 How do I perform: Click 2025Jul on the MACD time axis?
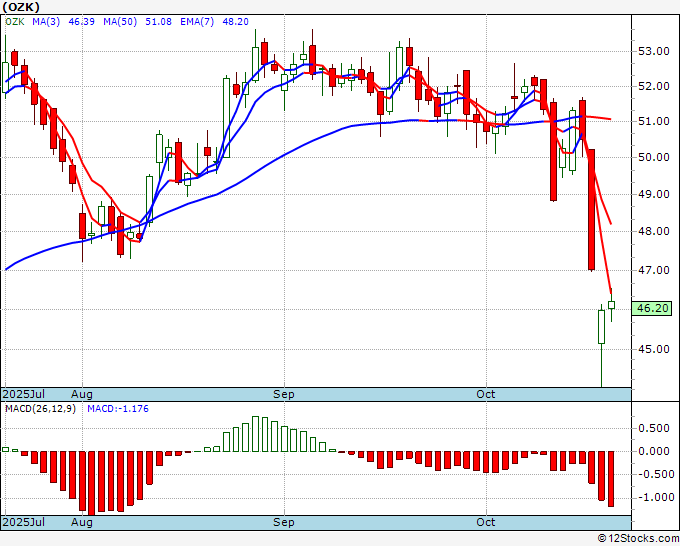coord(24,522)
